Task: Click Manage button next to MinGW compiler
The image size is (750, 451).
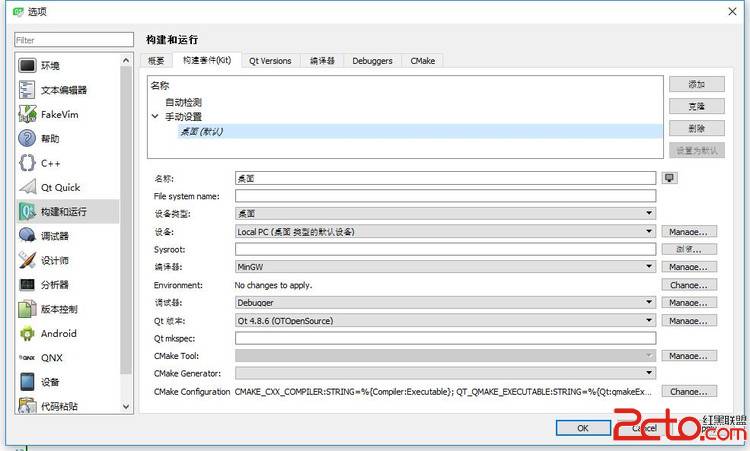Action: pos(689,266)
